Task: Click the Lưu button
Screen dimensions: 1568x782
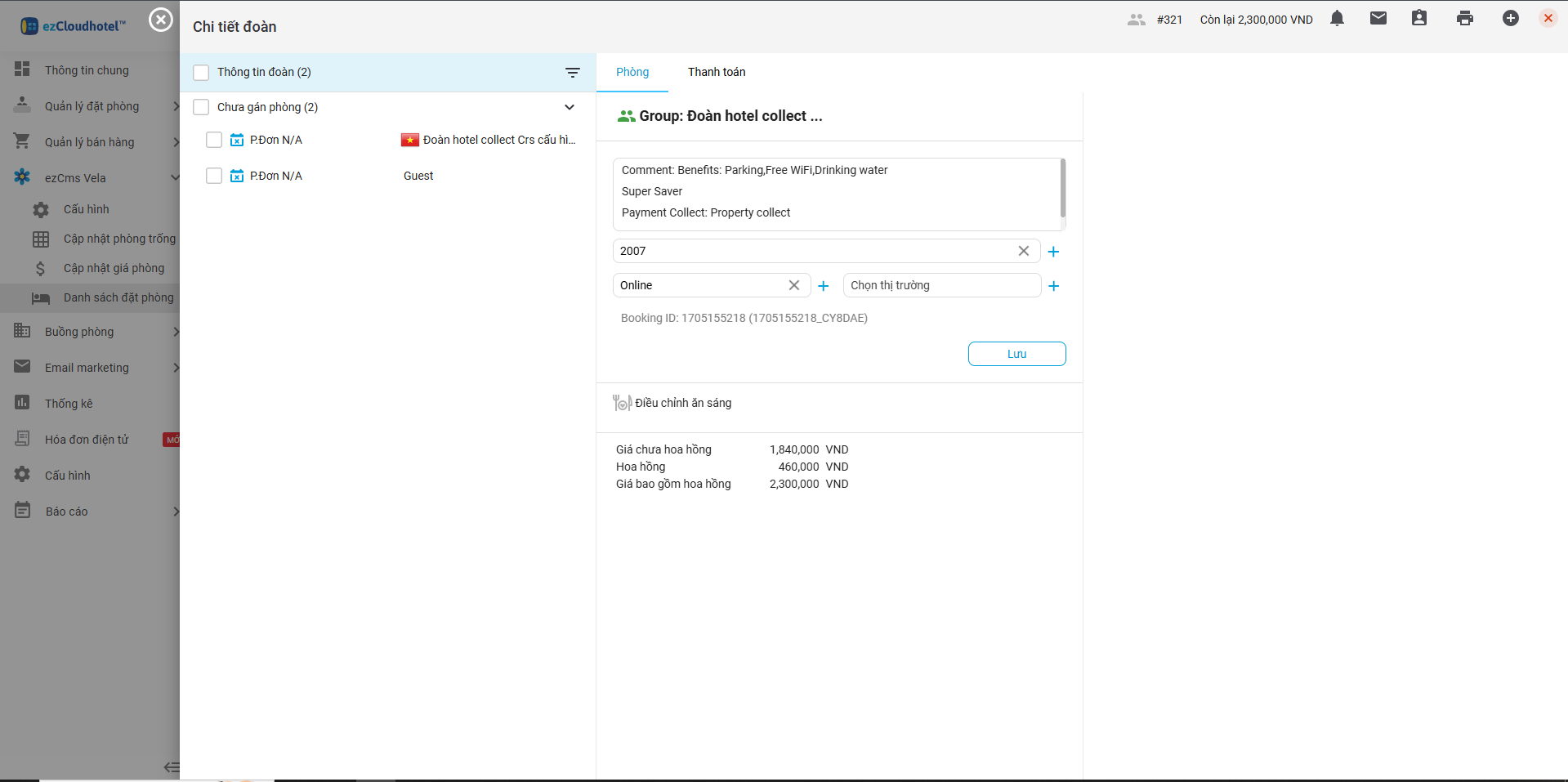Action: [1016, 354]
